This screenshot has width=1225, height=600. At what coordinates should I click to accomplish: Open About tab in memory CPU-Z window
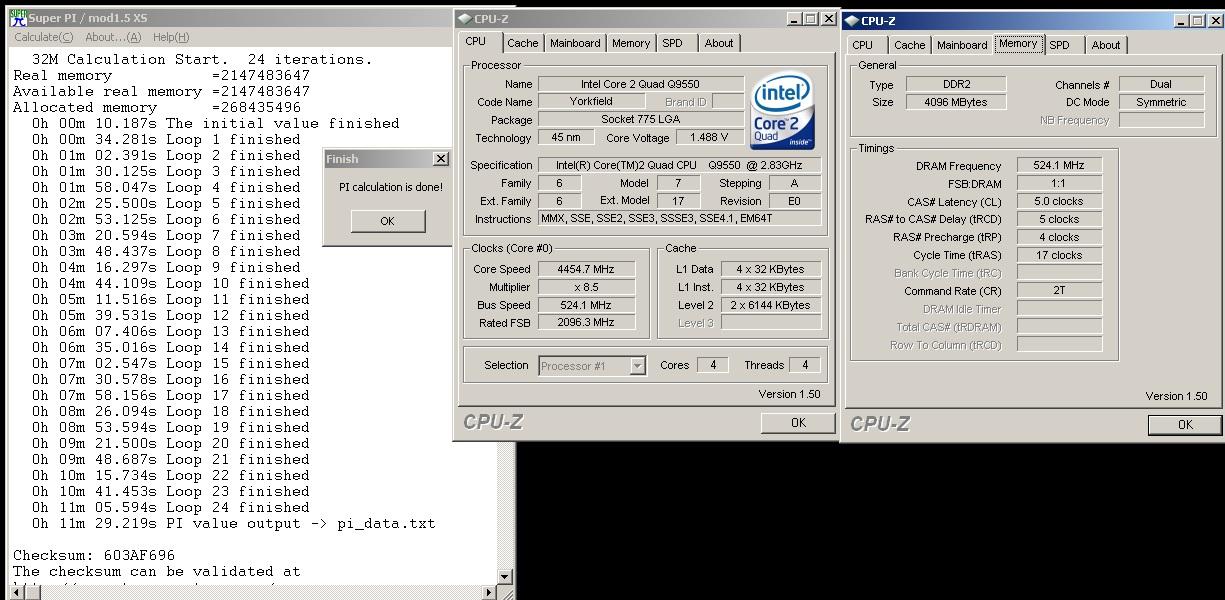pos(1106,45)
